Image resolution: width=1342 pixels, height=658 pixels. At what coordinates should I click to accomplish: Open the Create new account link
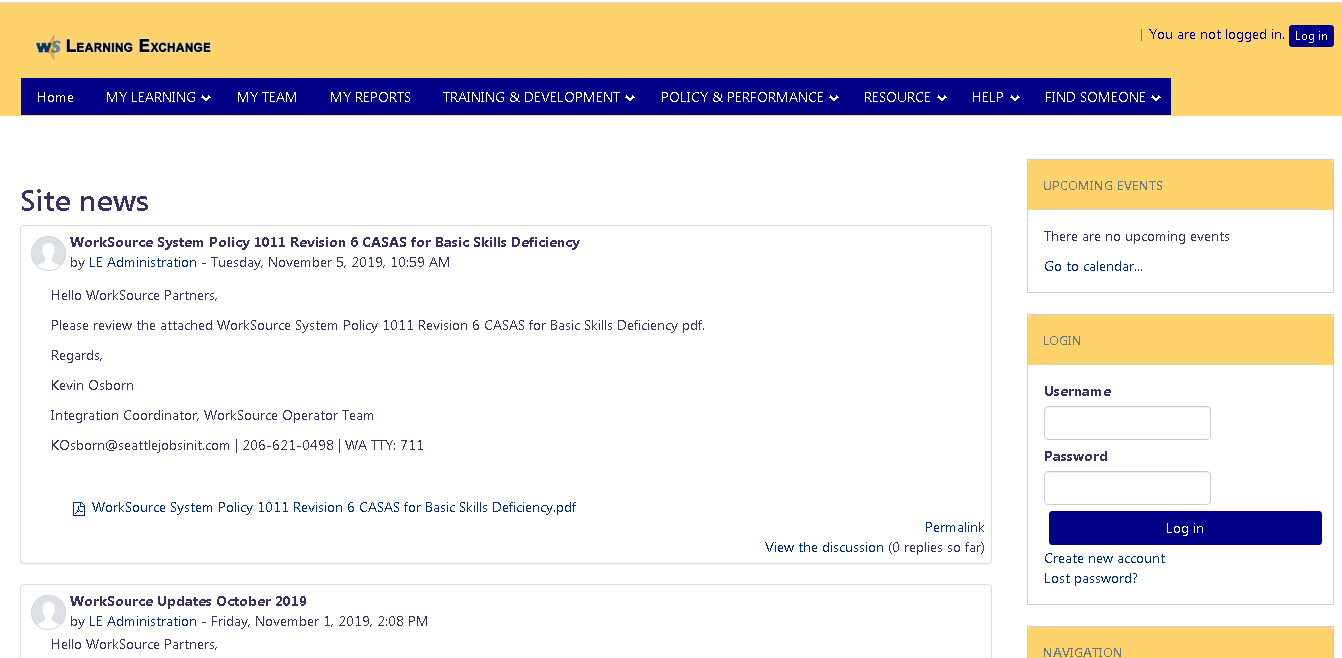pyautogui.click(x=1104, y=558)
